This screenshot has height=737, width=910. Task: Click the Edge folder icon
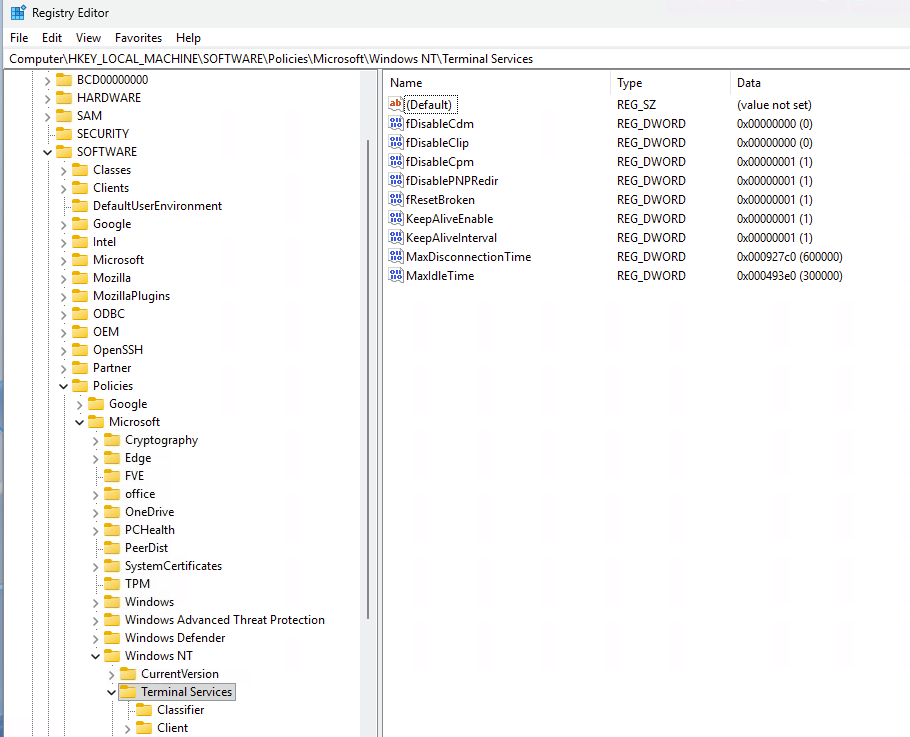[x=112, y=458]
